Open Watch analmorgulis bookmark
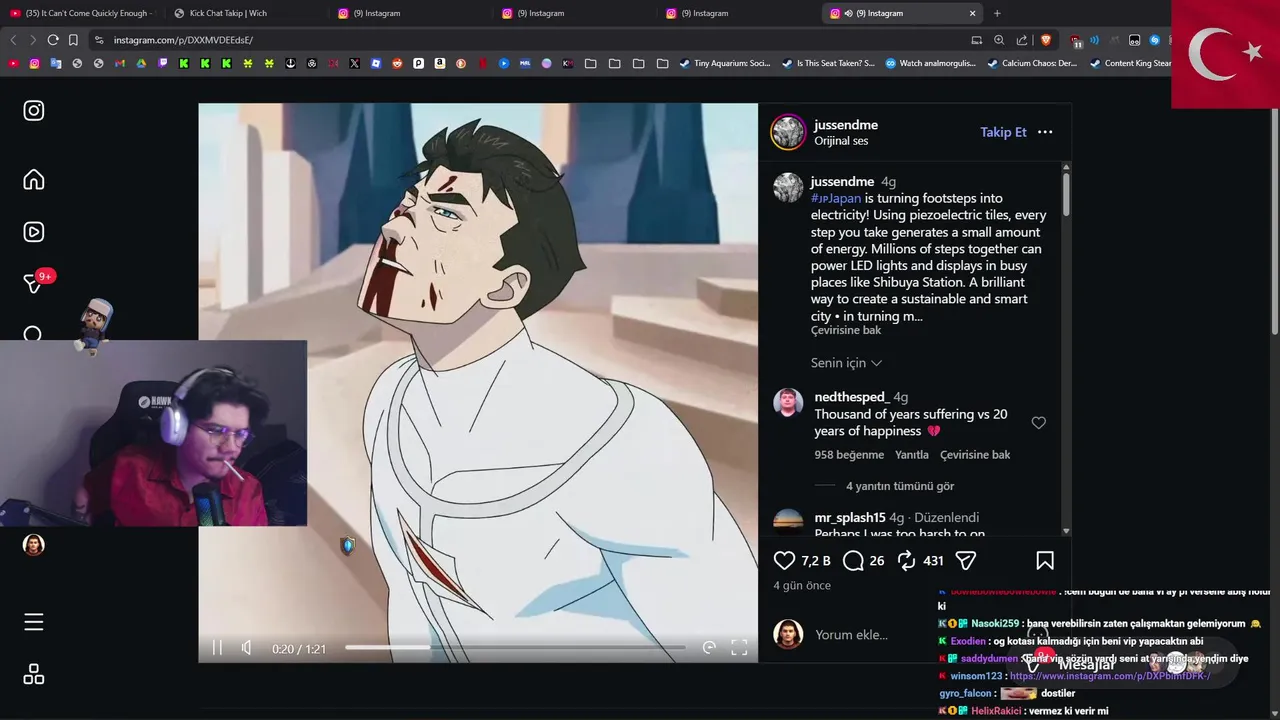The image size is (1280, 720). (x=930, y=63)
